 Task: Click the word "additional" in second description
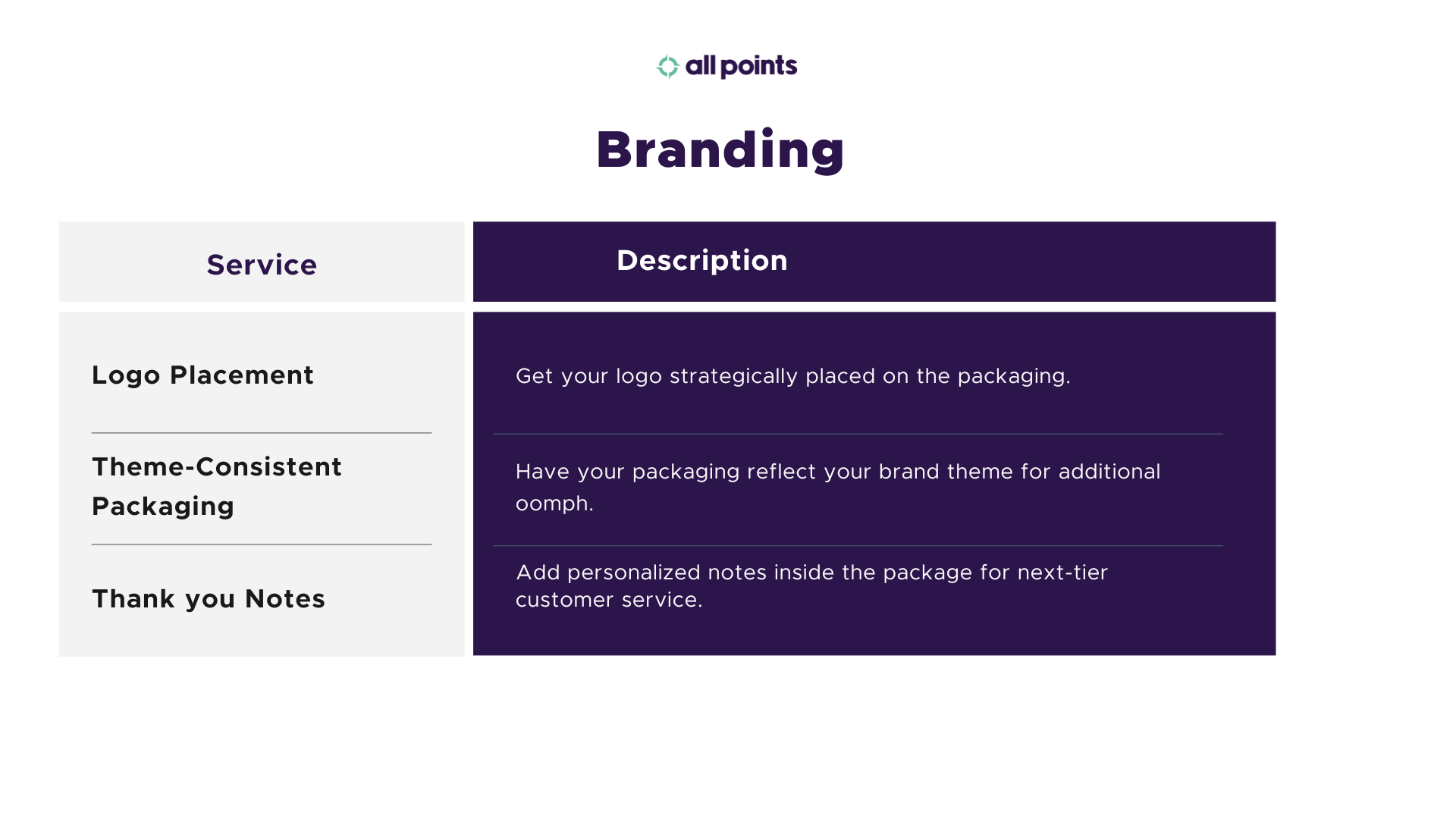pos(1109,472)
